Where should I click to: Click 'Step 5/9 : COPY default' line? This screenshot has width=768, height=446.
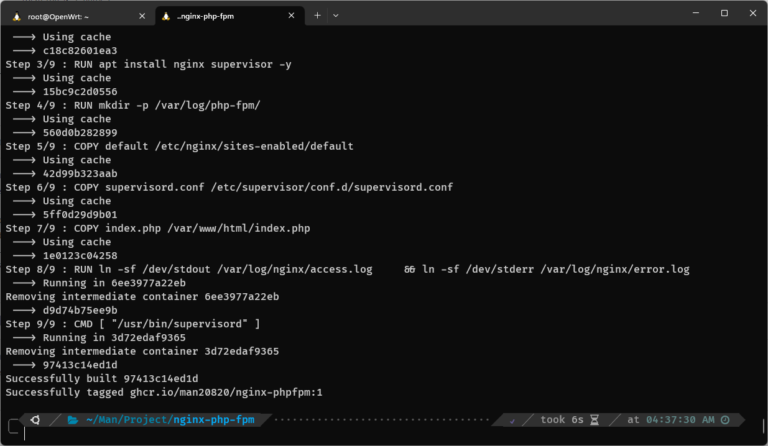click(179, 146)
